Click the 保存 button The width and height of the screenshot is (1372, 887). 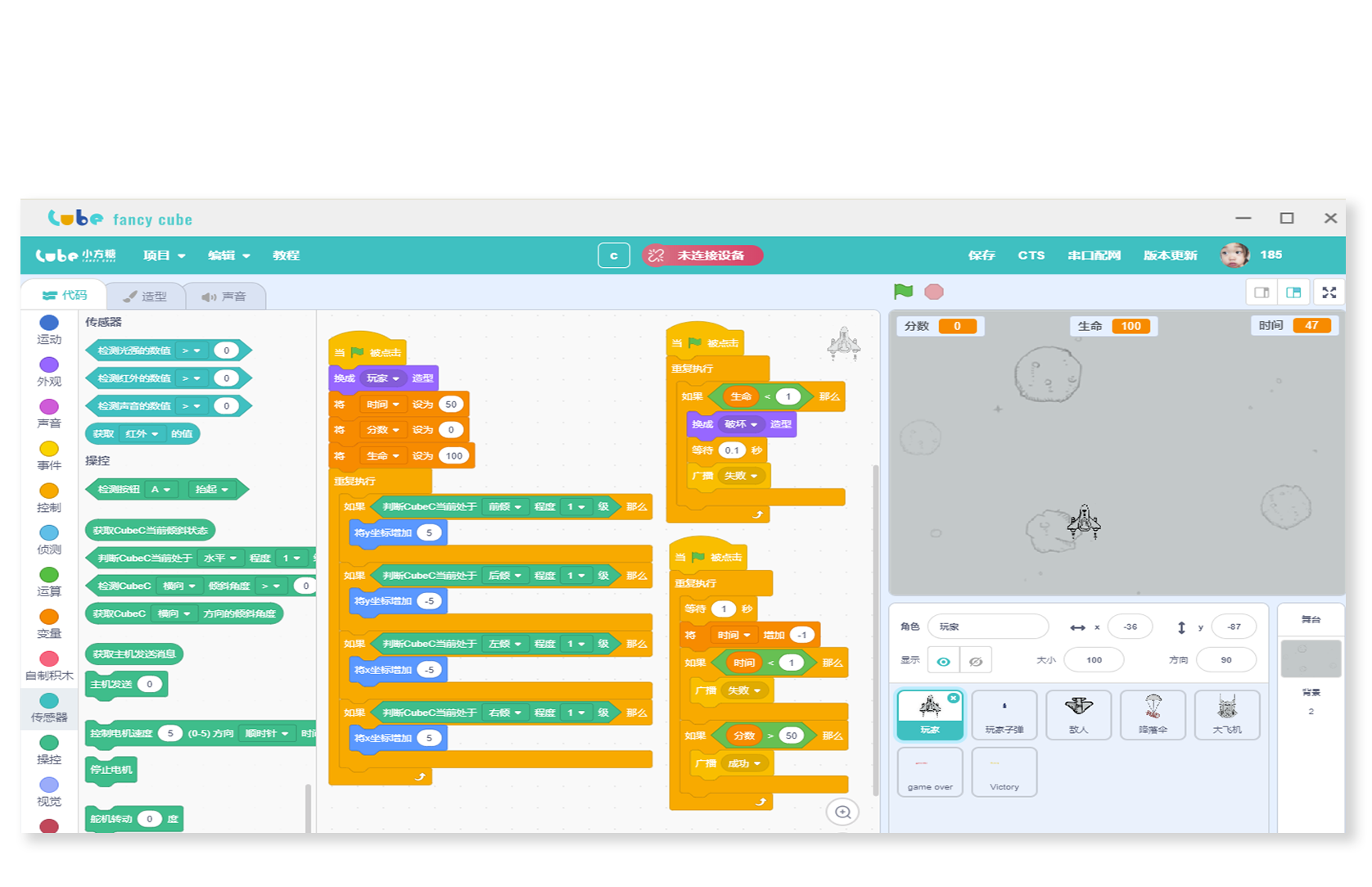click(x=981, y=256)
